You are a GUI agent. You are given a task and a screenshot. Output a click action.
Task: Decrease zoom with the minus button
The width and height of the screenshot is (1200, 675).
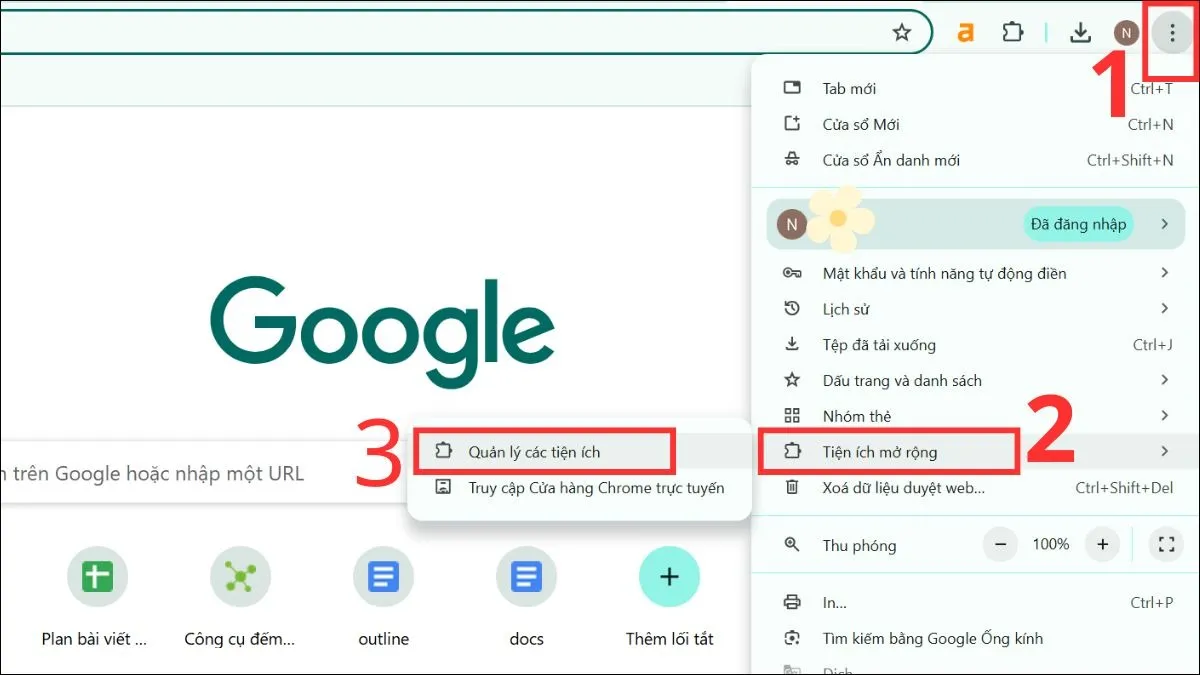[x=1000, y=545]
